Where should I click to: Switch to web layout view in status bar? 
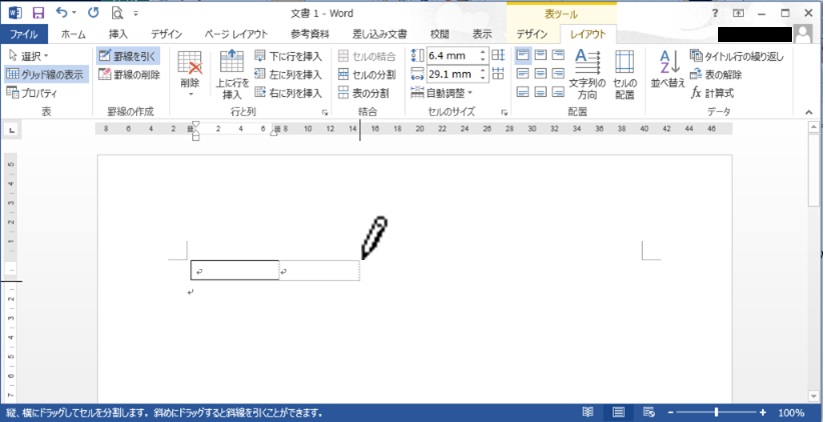649,413
